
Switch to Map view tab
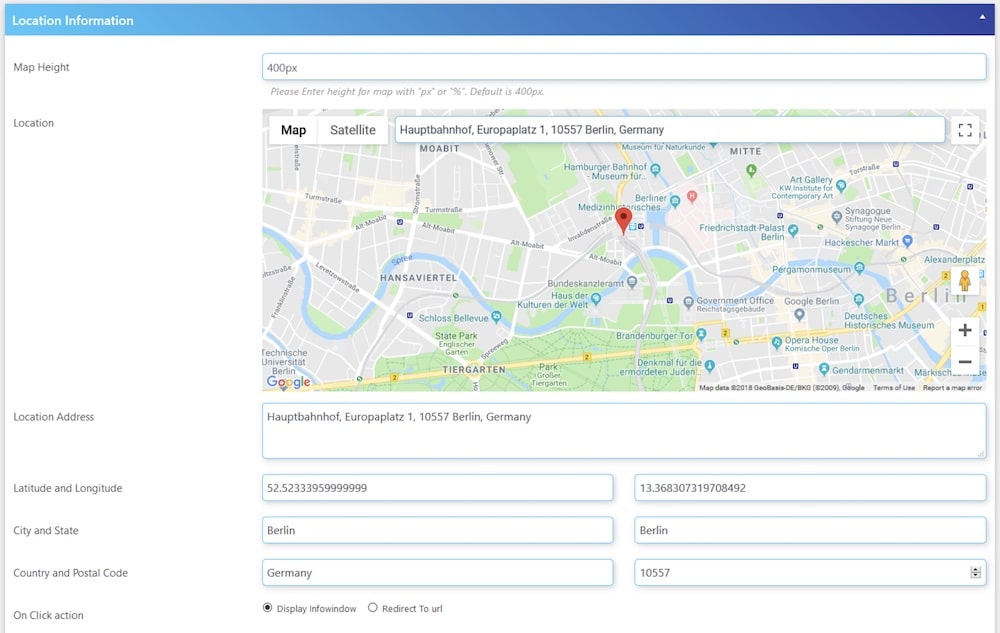click(x=293, y=130)
